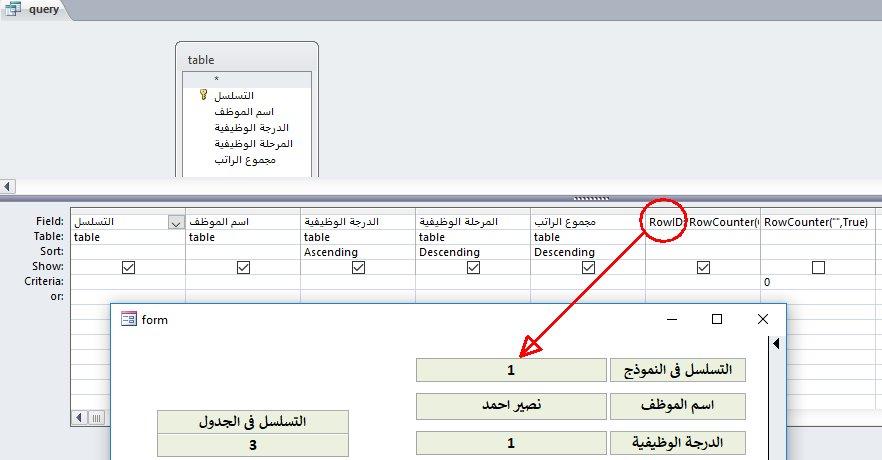Image resolution: width=882 pixels, height=460 pixels.
Task: Click the RowCounter("",True) field cell
Action: click(818, 222)
